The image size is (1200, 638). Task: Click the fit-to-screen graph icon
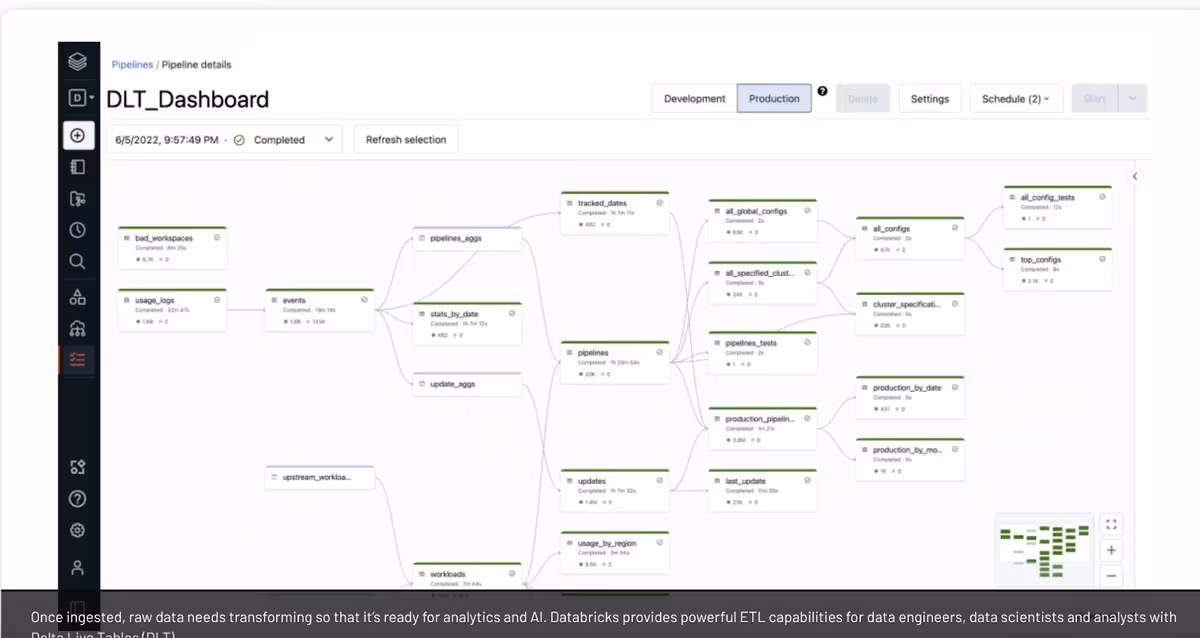(1111, 523)
